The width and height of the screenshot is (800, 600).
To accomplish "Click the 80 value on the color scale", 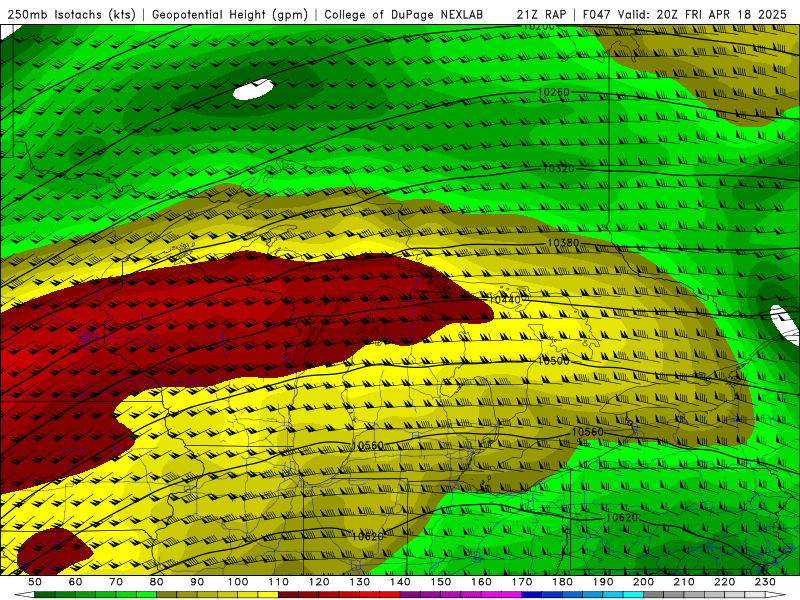I will point(157,582).
